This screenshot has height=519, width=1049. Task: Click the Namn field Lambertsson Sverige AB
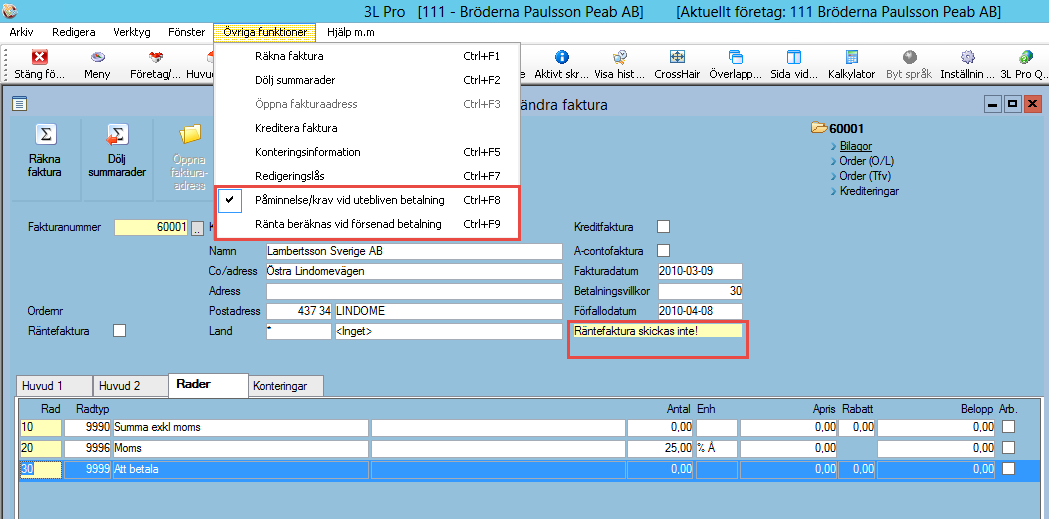coord(414,251)
